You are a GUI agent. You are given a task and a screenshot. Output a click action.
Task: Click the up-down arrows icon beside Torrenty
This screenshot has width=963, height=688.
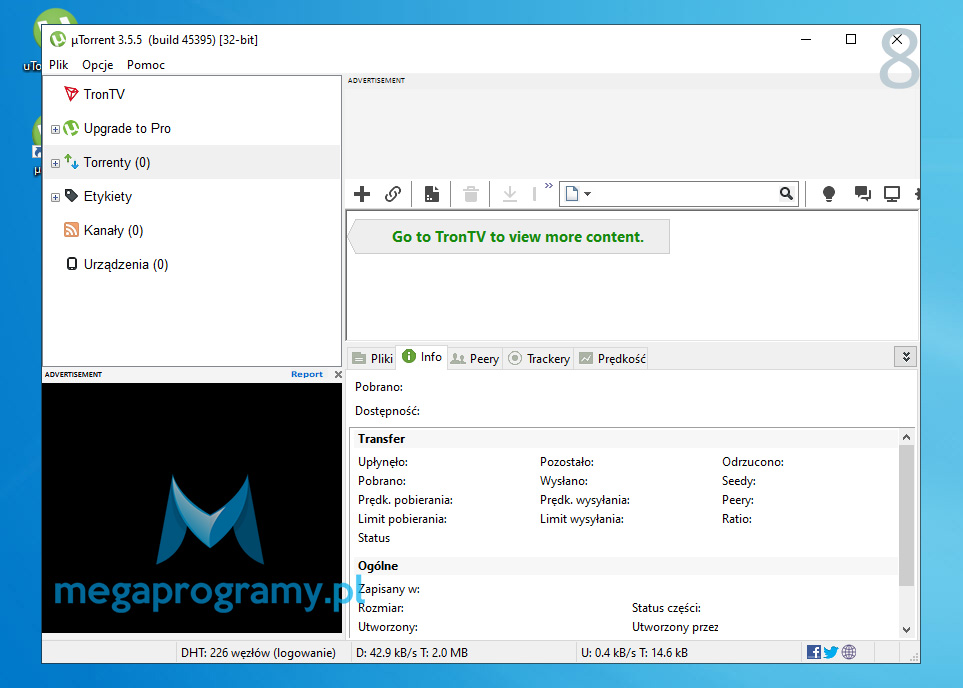click(x=71, y=162)
